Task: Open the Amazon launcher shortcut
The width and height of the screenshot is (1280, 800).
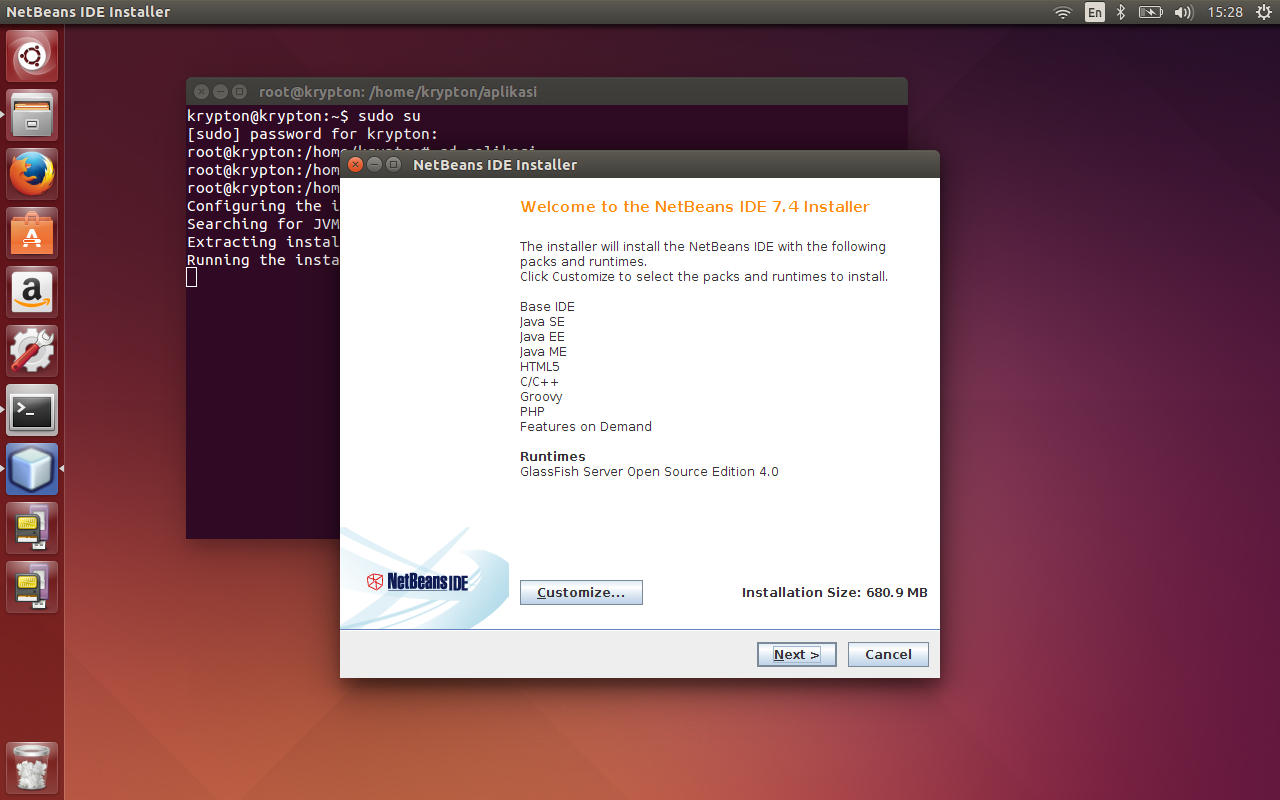Action: pyautogui.click(x=31, y=291)
